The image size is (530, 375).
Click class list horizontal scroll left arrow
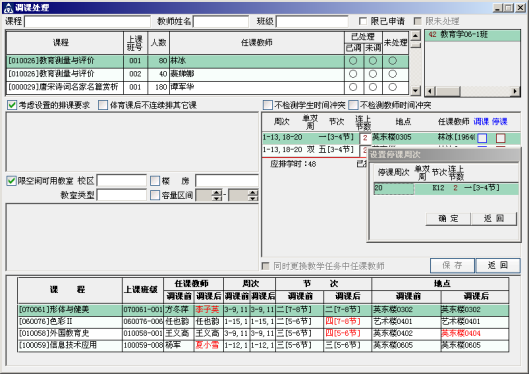click(x=430, y=91)
